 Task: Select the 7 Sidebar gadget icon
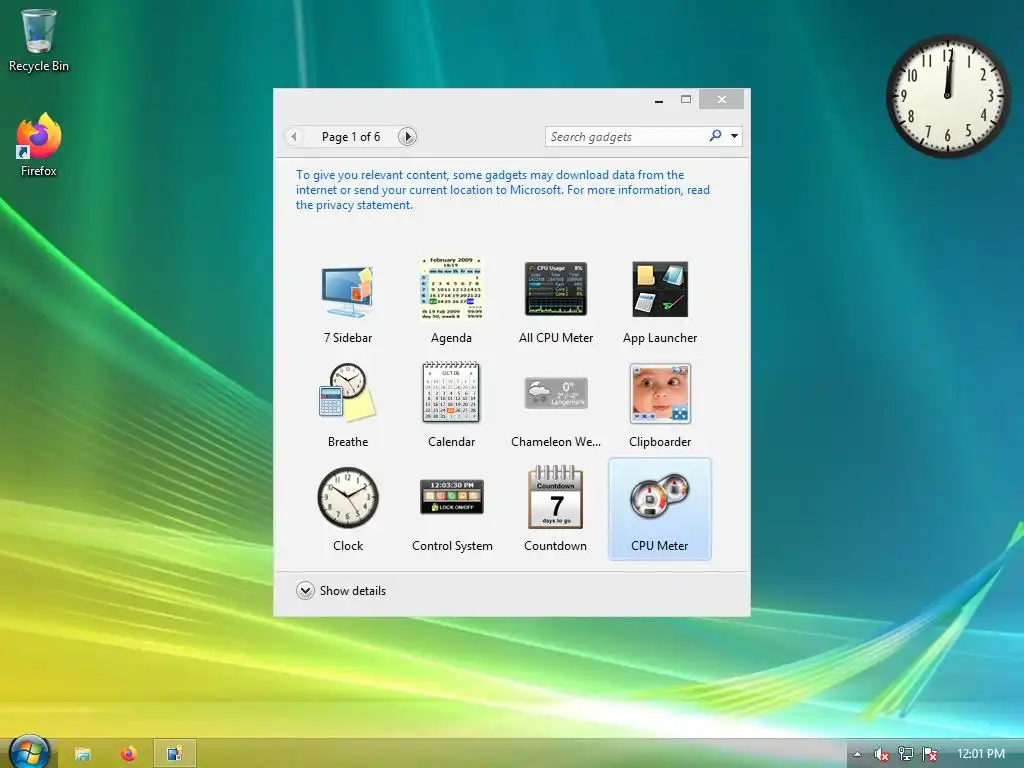tap(347, 291)
